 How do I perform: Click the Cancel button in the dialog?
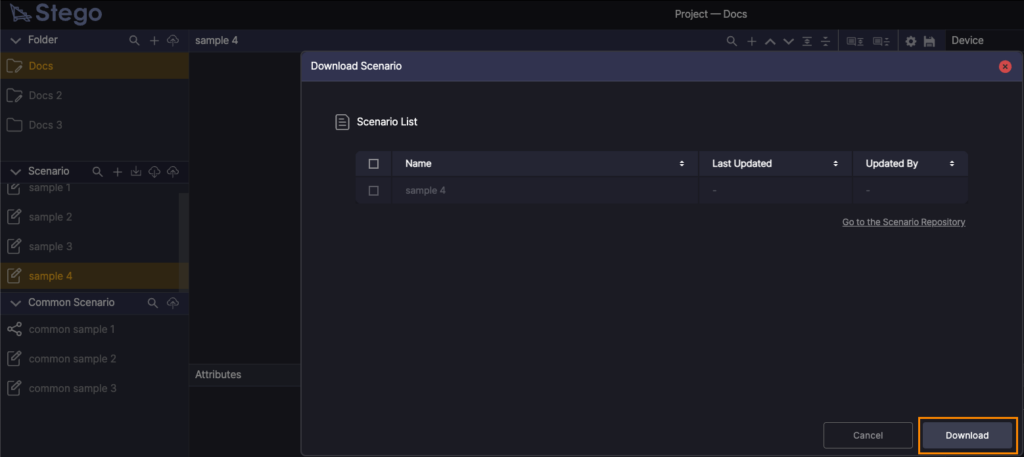(867, 435)
